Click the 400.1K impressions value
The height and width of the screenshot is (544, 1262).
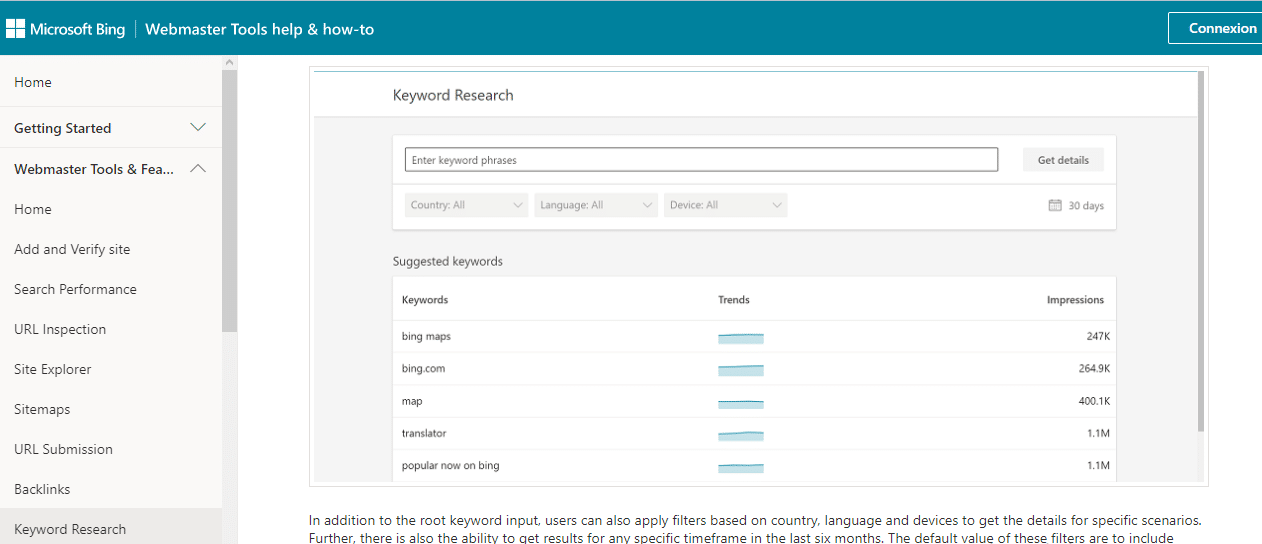click(x=1094, y=401)
